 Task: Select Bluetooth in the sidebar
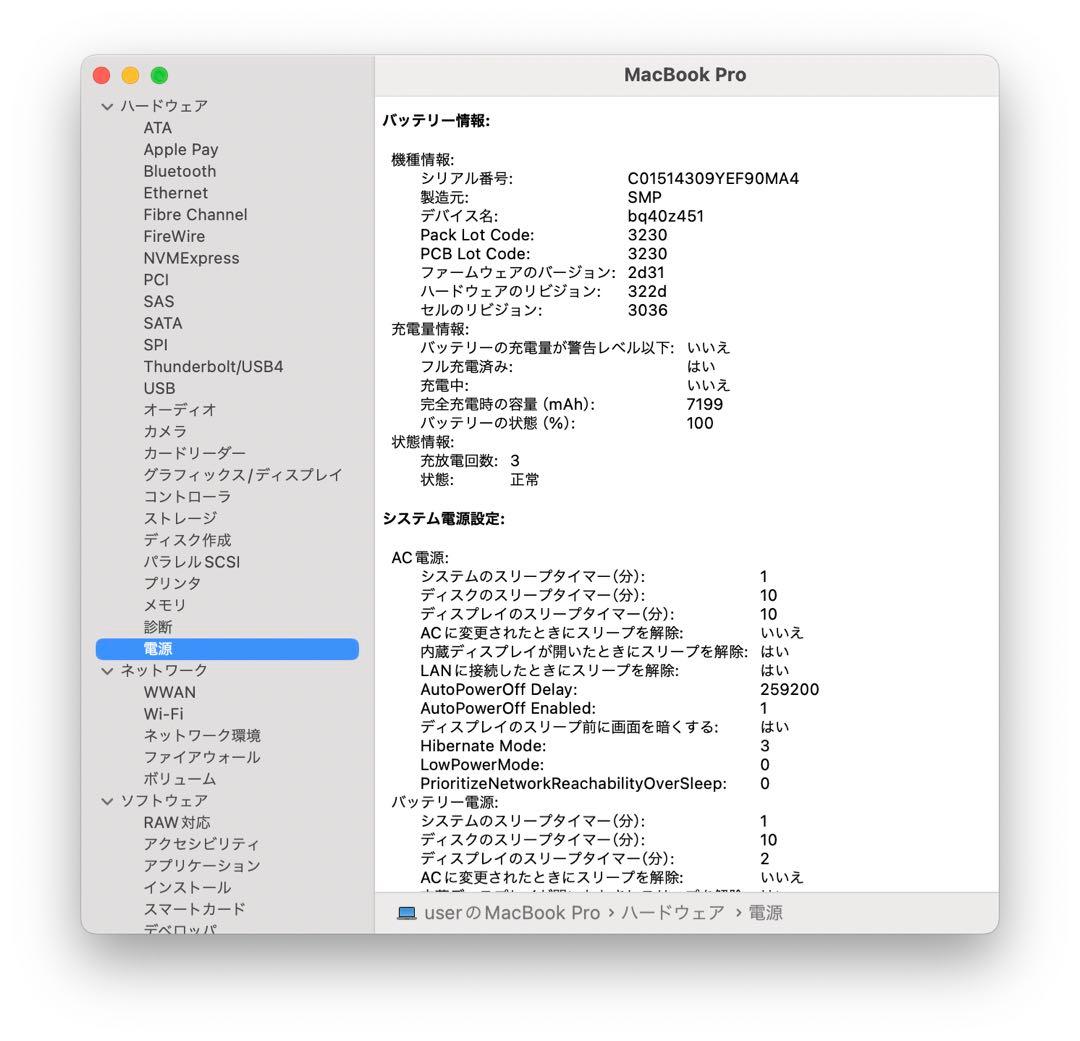(x=180, y=171)
